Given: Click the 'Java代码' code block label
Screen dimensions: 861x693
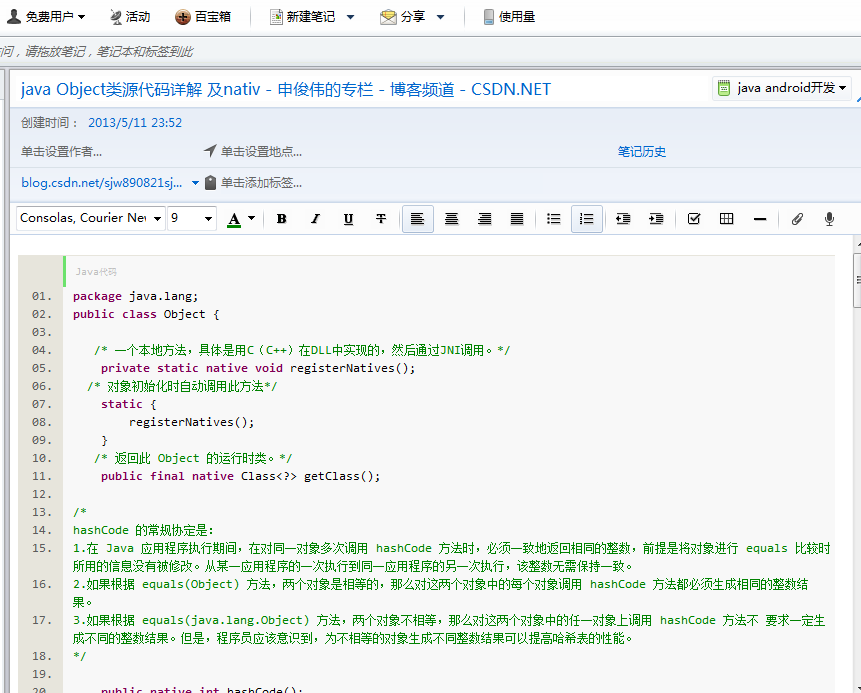Looking at the screenshot, I should (x=96, y=272).
